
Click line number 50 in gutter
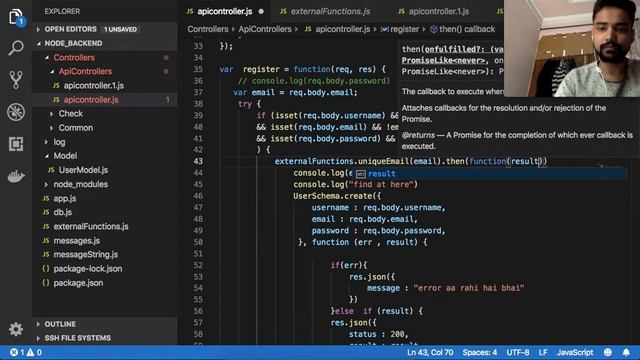point(198,242)
